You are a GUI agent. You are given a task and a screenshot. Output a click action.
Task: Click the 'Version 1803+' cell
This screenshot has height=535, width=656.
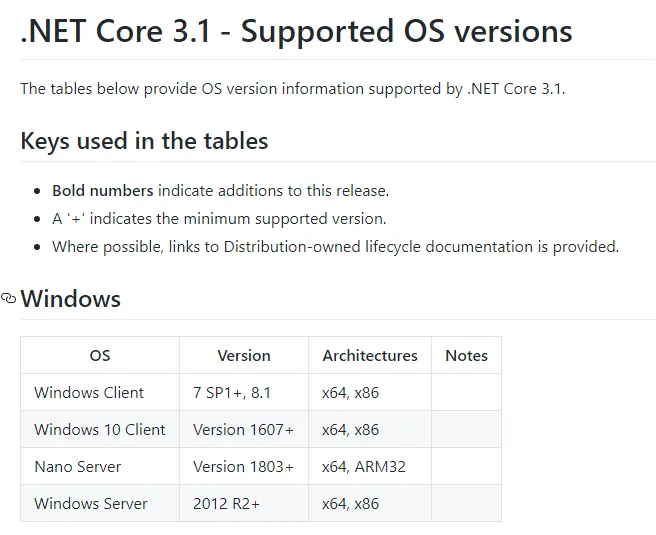[x=243, y=466]
